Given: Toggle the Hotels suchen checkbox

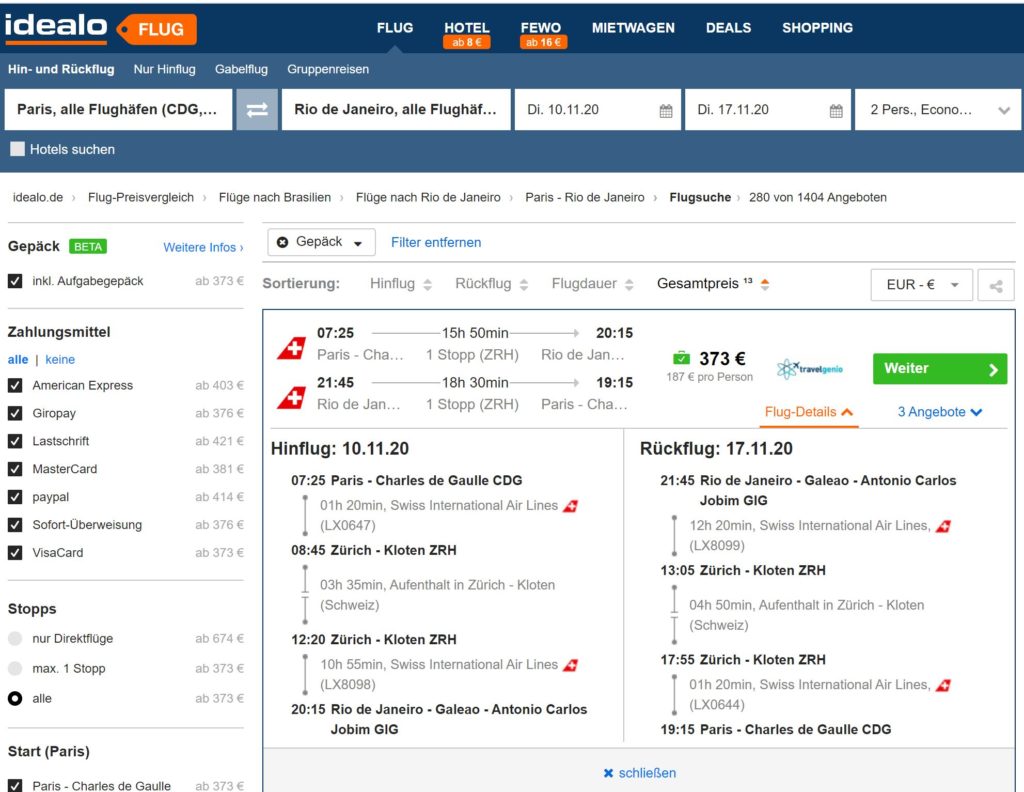Looking at the screenshot, I should pos(18,149).
